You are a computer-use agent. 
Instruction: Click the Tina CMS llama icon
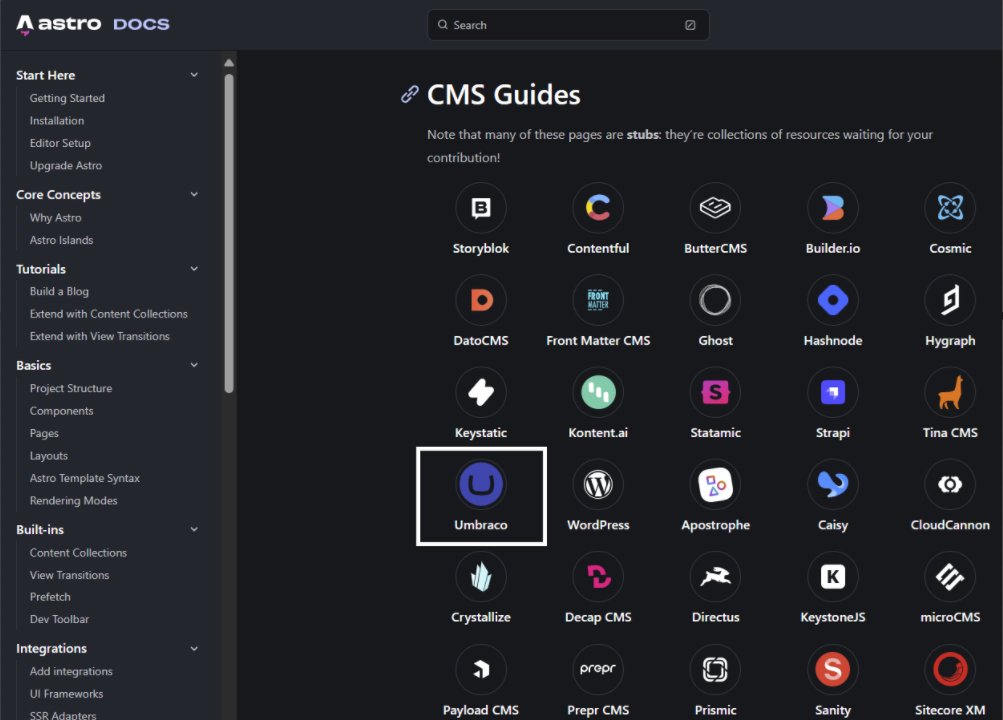[950, 392]
